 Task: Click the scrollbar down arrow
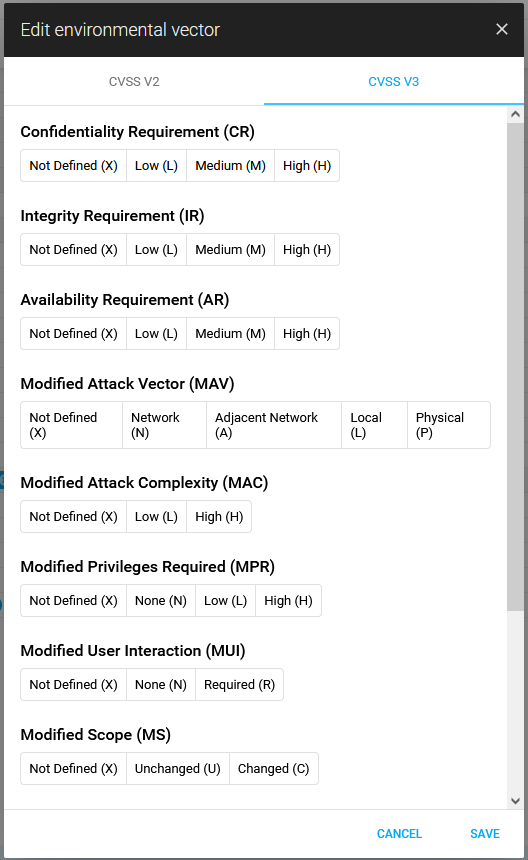tap(515, 801)
